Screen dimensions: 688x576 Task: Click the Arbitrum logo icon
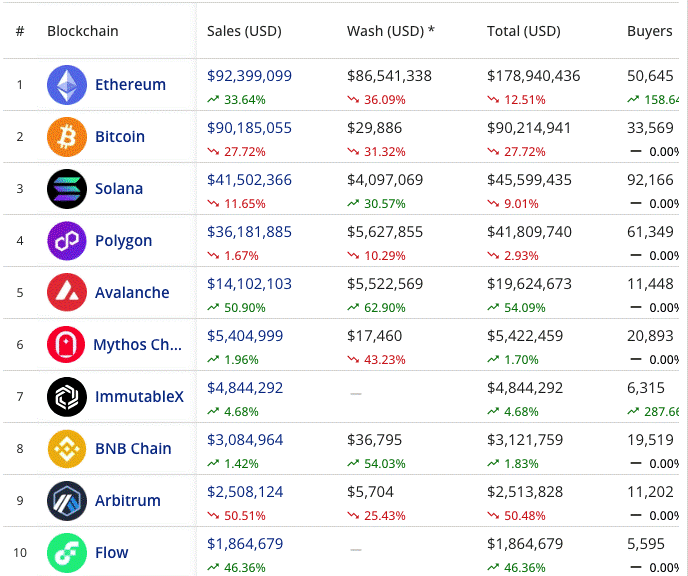click(67, 501)
